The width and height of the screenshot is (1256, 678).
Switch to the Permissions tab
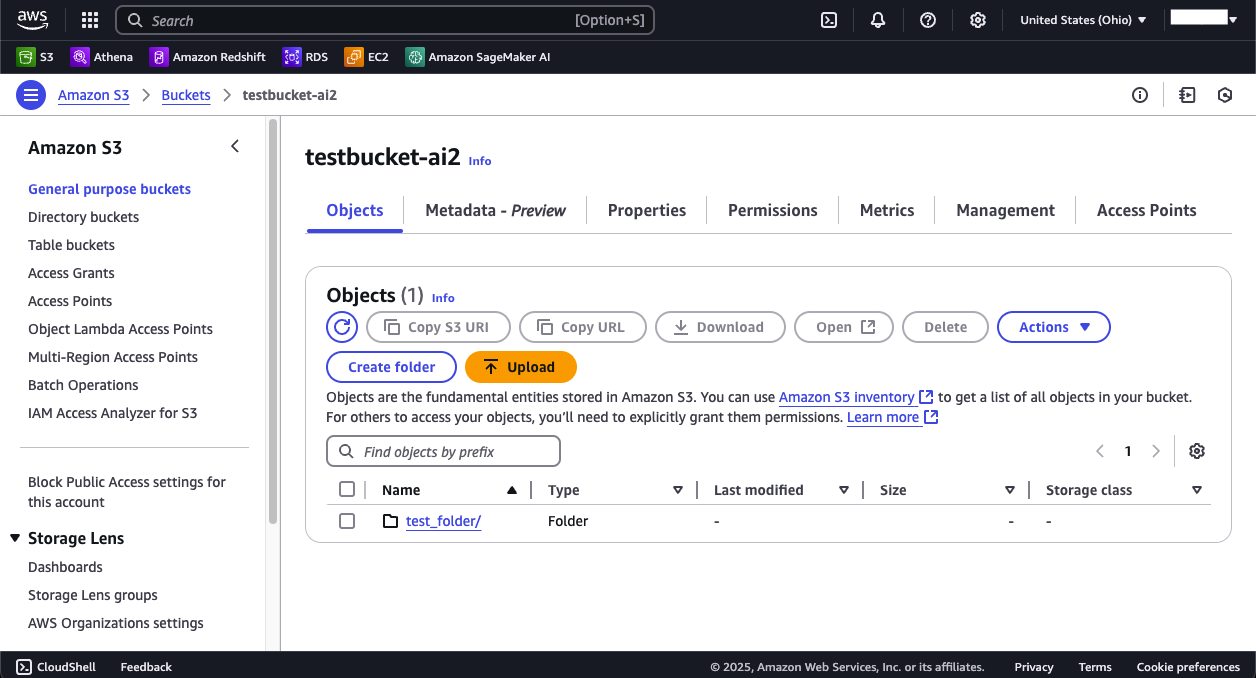773,210
